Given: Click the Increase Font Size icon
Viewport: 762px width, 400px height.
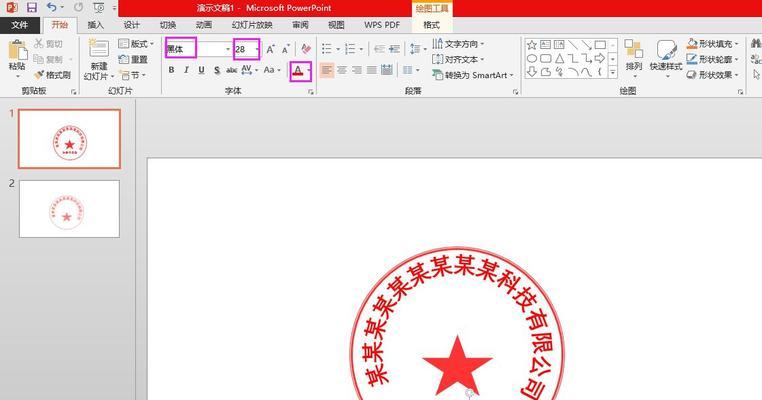Looking at the screenshot, I should click(x=270, y=49).
